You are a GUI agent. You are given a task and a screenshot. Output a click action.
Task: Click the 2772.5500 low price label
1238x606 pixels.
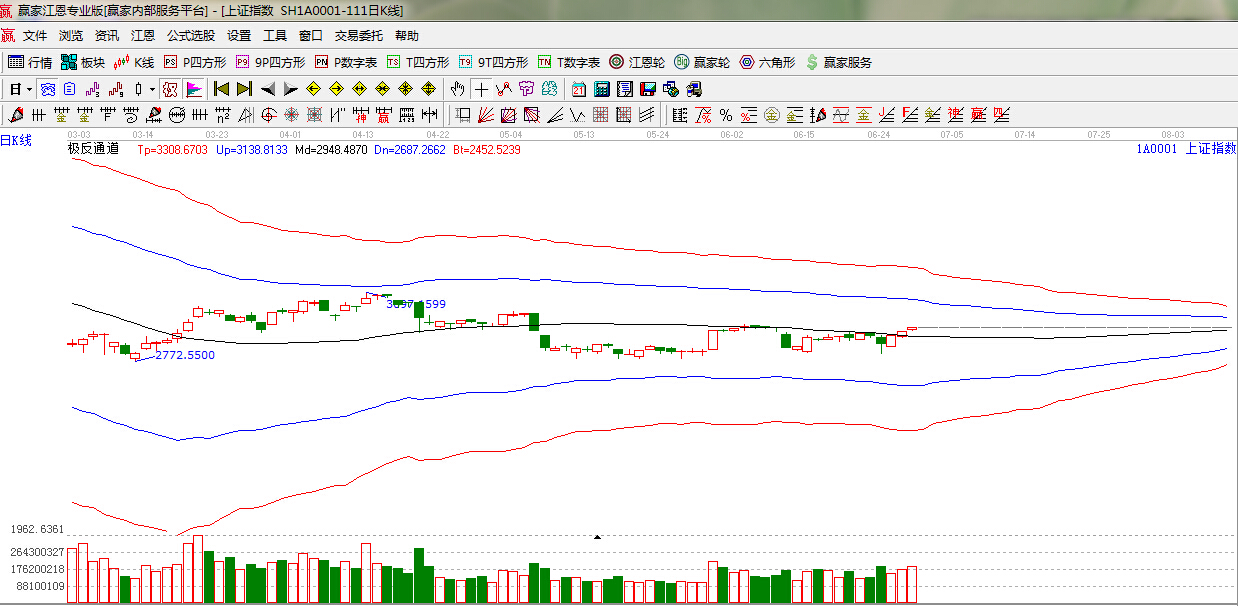point(185,355)
